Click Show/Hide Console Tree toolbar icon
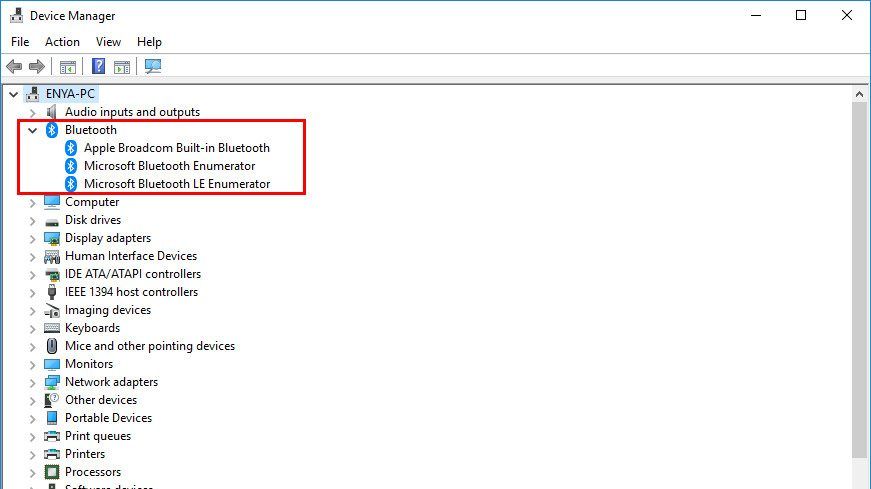 (x=68, y=67)
